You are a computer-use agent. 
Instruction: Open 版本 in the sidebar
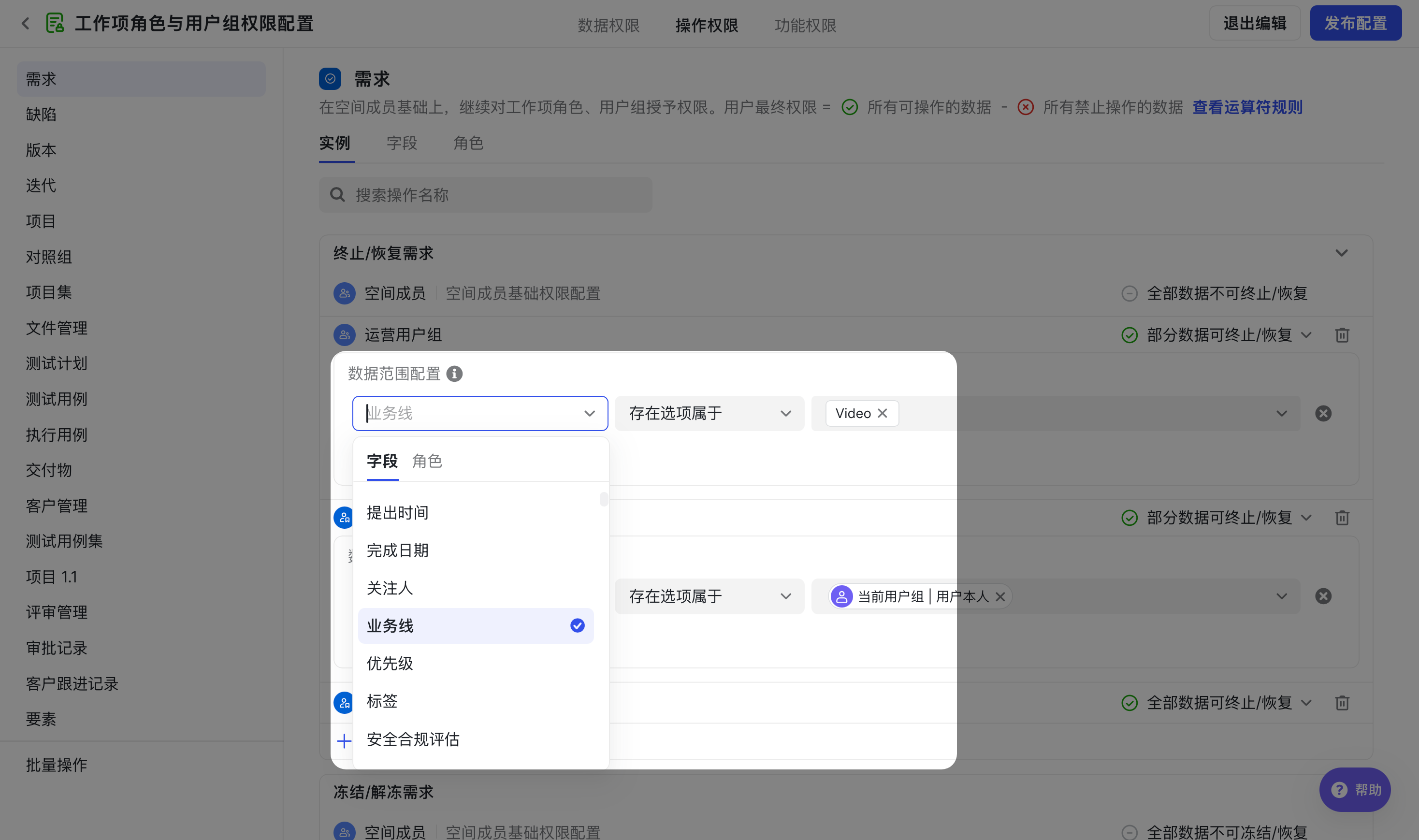click(141, 150)
